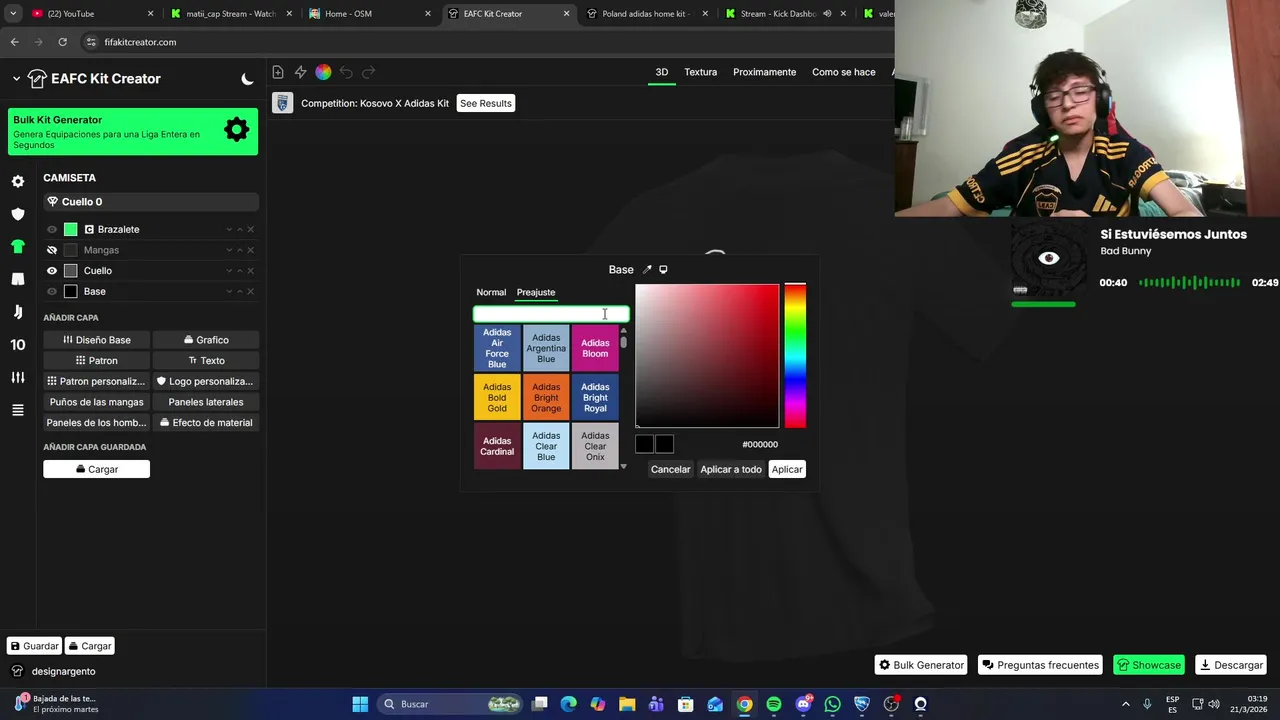Cancel the Base color dialog
This screenshot has width=1280, height=720.
point(670,469)
